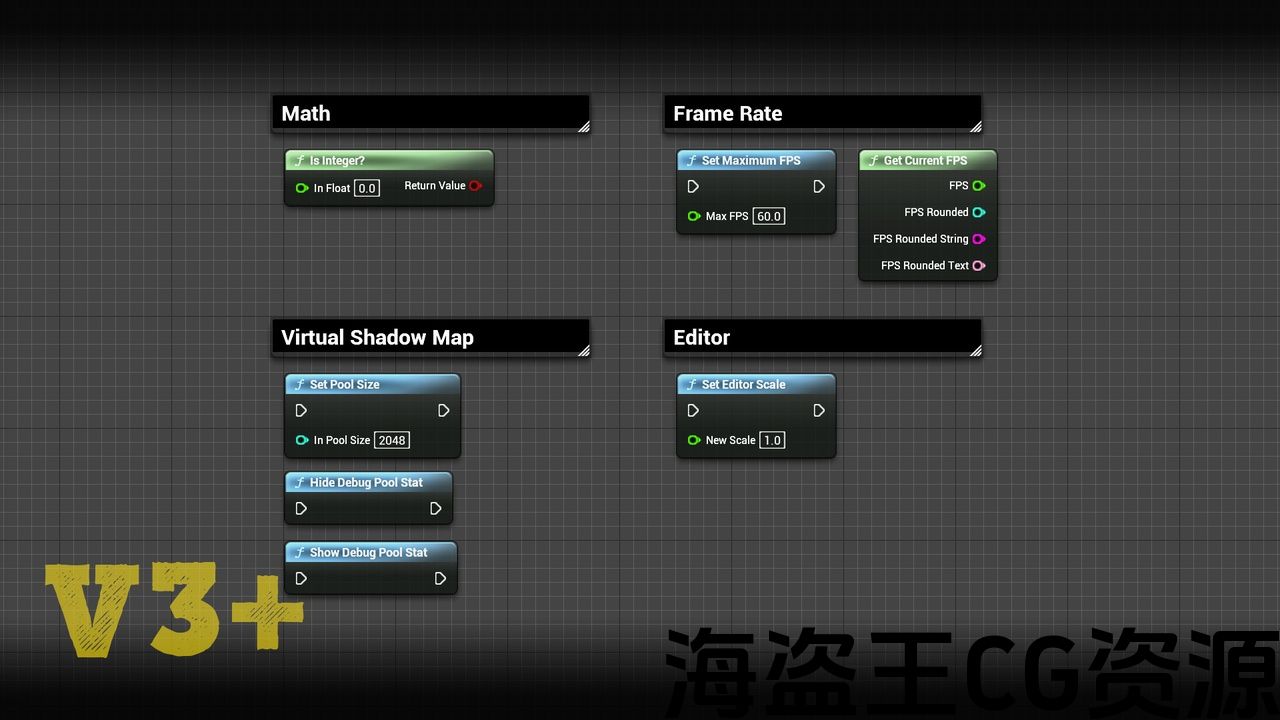Click Set Maximum FPS input execution pin
This screenshot has height=720, width=1280.
click(x=694, y=187)
